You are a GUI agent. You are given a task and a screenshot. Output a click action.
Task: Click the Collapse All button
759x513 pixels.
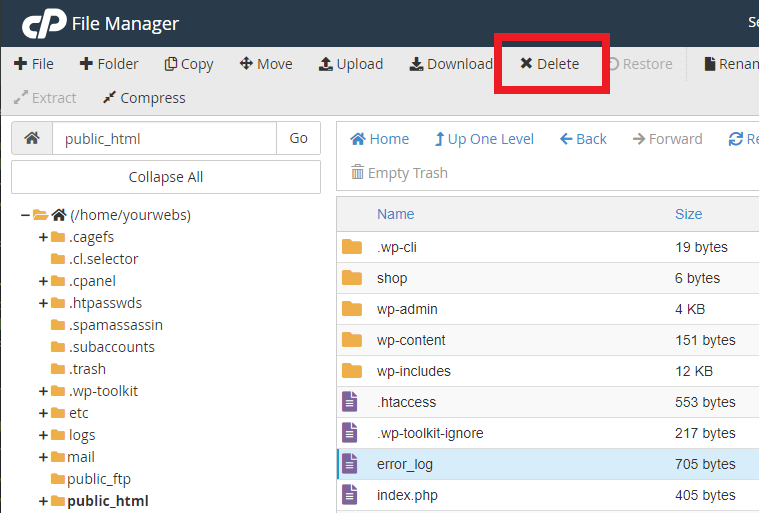166,177
